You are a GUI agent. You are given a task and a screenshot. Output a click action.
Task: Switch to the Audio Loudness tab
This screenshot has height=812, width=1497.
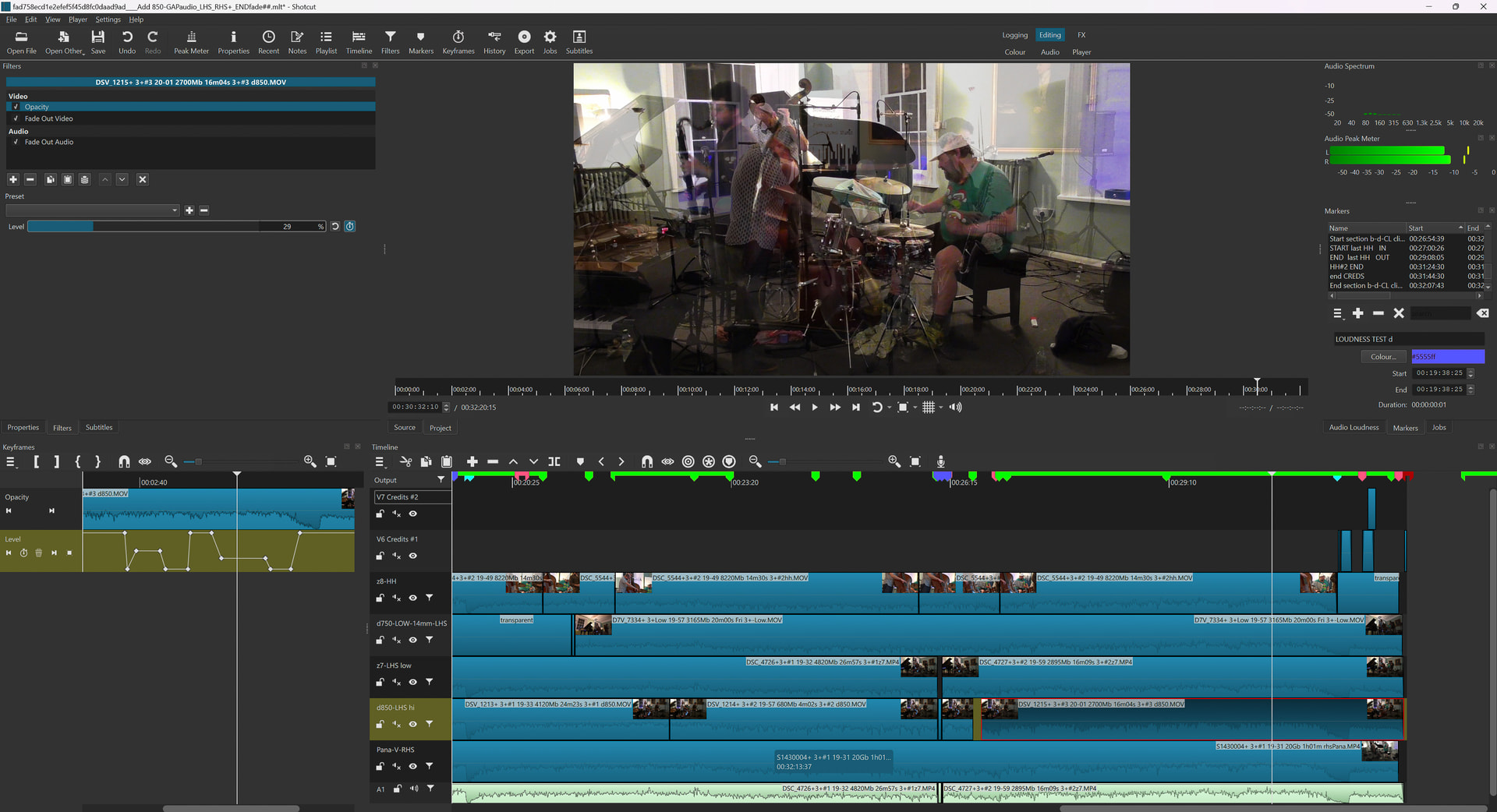pyautogui.click(x=1354, y=428)
